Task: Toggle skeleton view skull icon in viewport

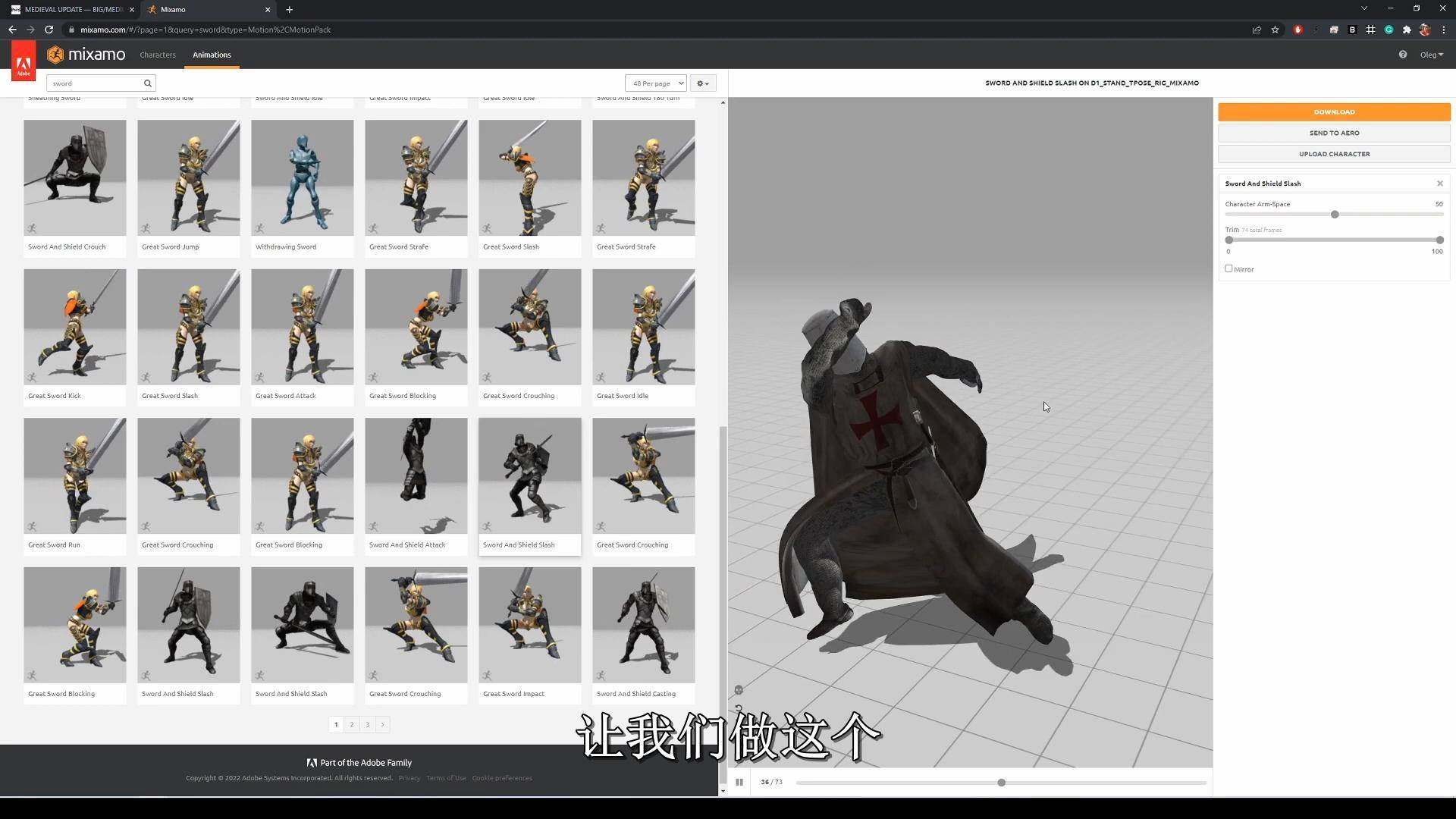Action: (x=739, y=690)
